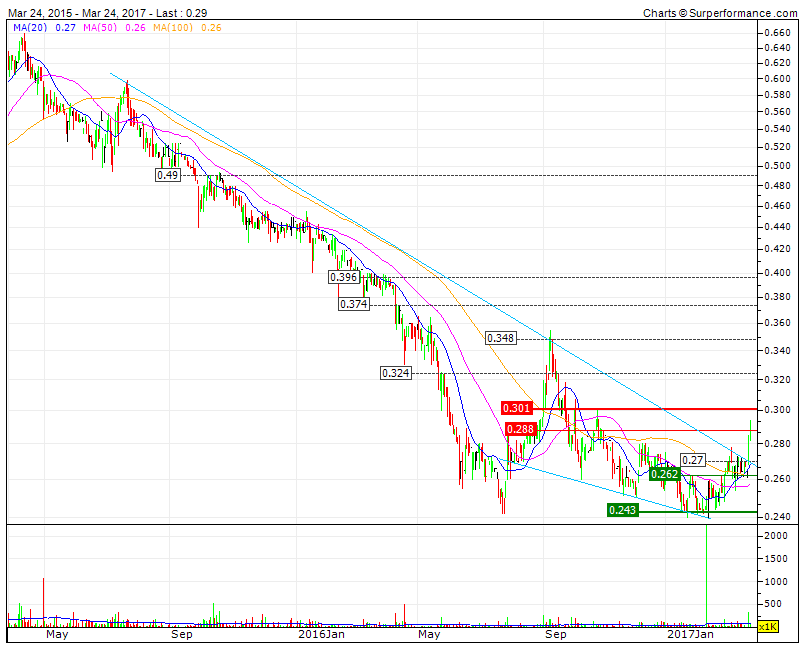Viewport: 805px width, 650px height.
Task: Click the 1000 volume axis value
Action: 776,582
